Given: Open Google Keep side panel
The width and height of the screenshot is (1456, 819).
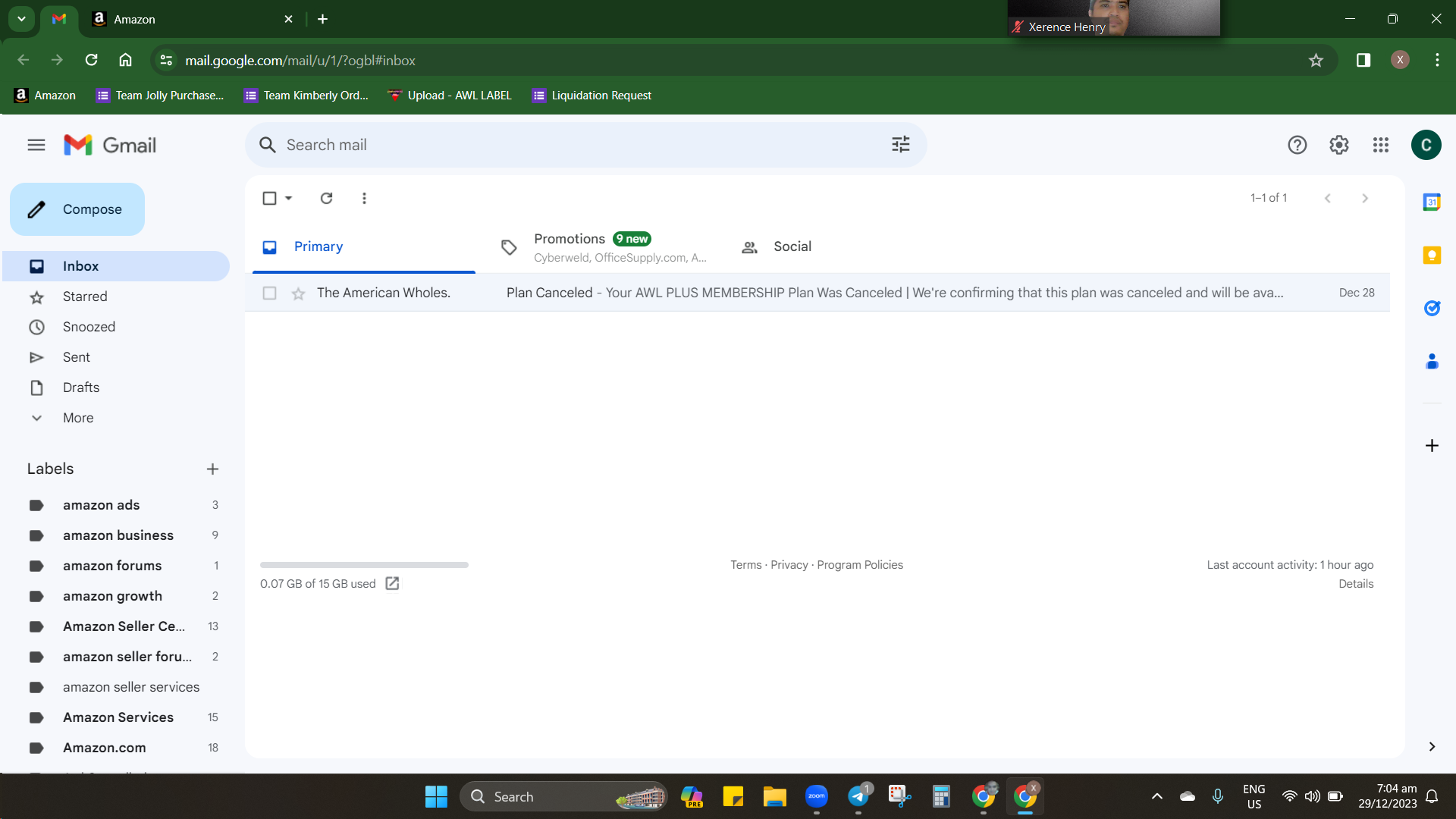Looking at the screenshot, I should point(1432,256).
